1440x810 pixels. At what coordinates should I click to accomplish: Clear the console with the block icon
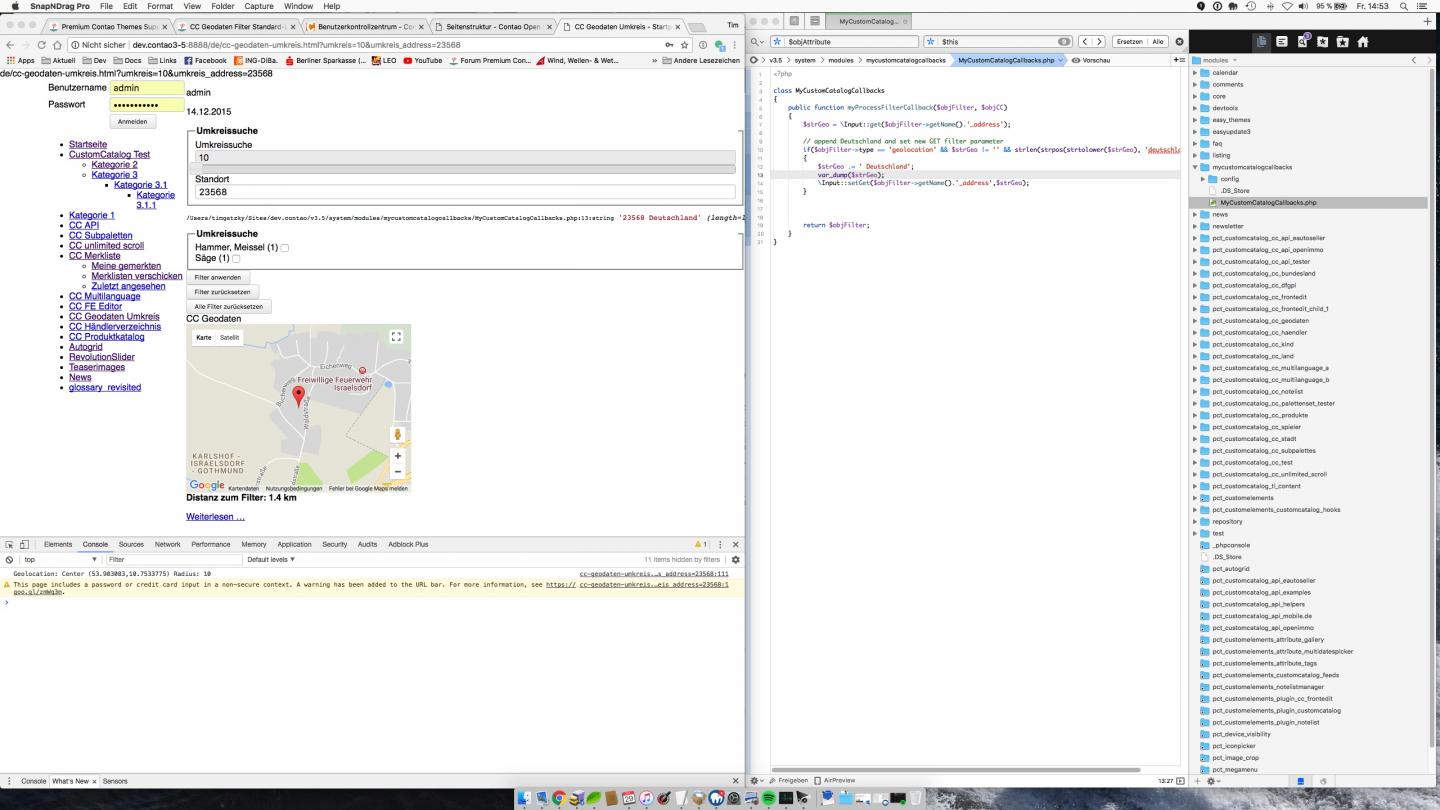coord(10,560)
